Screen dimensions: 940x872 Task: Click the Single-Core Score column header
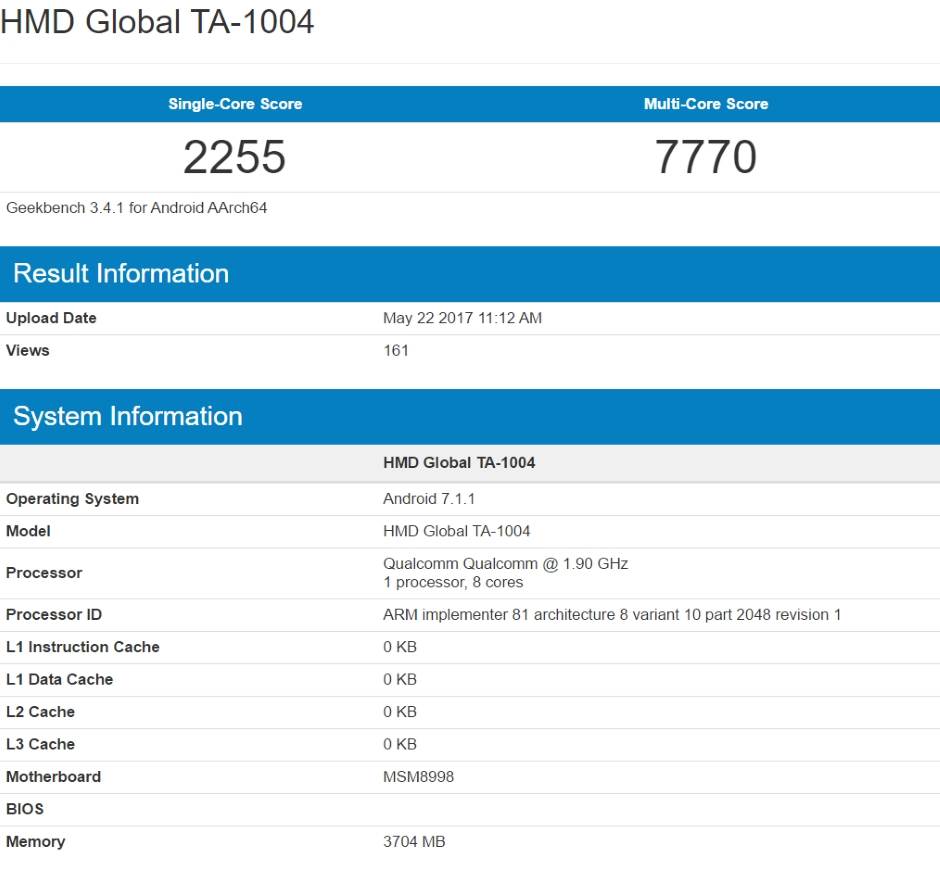tap(232, 104)
